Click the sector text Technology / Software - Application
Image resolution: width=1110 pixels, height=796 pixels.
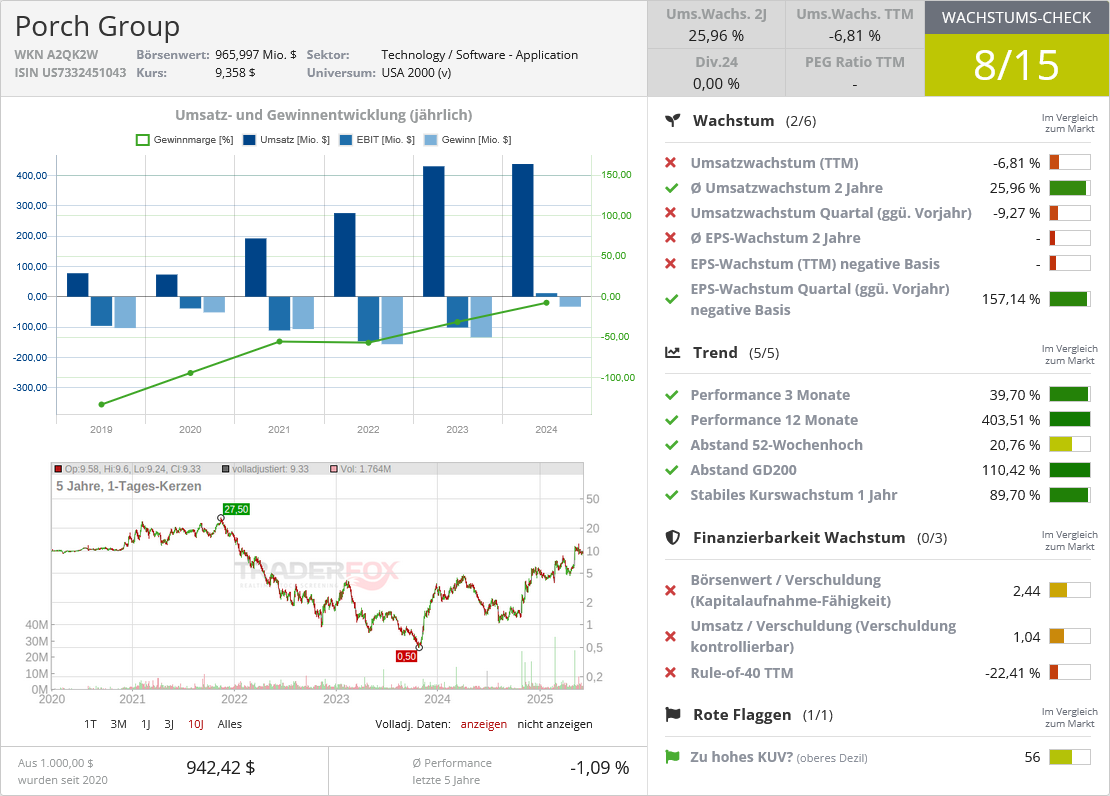[x=479, y=55]
